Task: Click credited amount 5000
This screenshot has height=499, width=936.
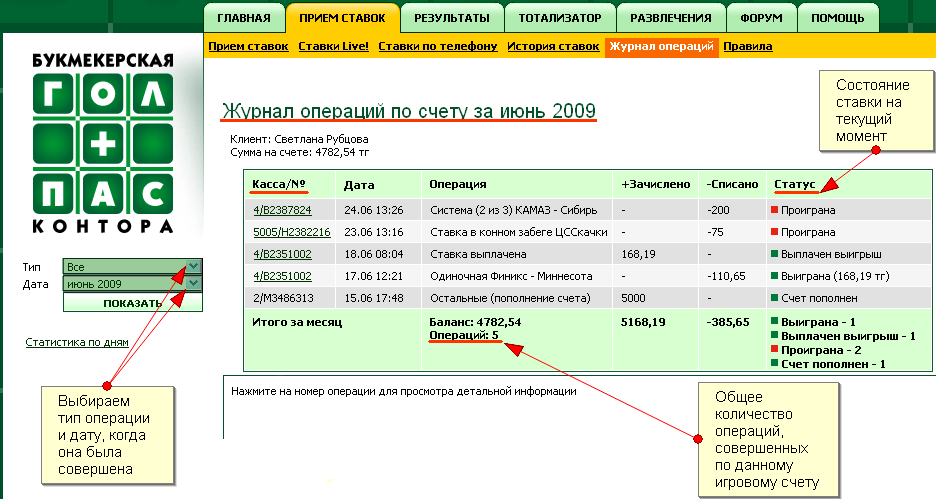Action: [633, 298]
